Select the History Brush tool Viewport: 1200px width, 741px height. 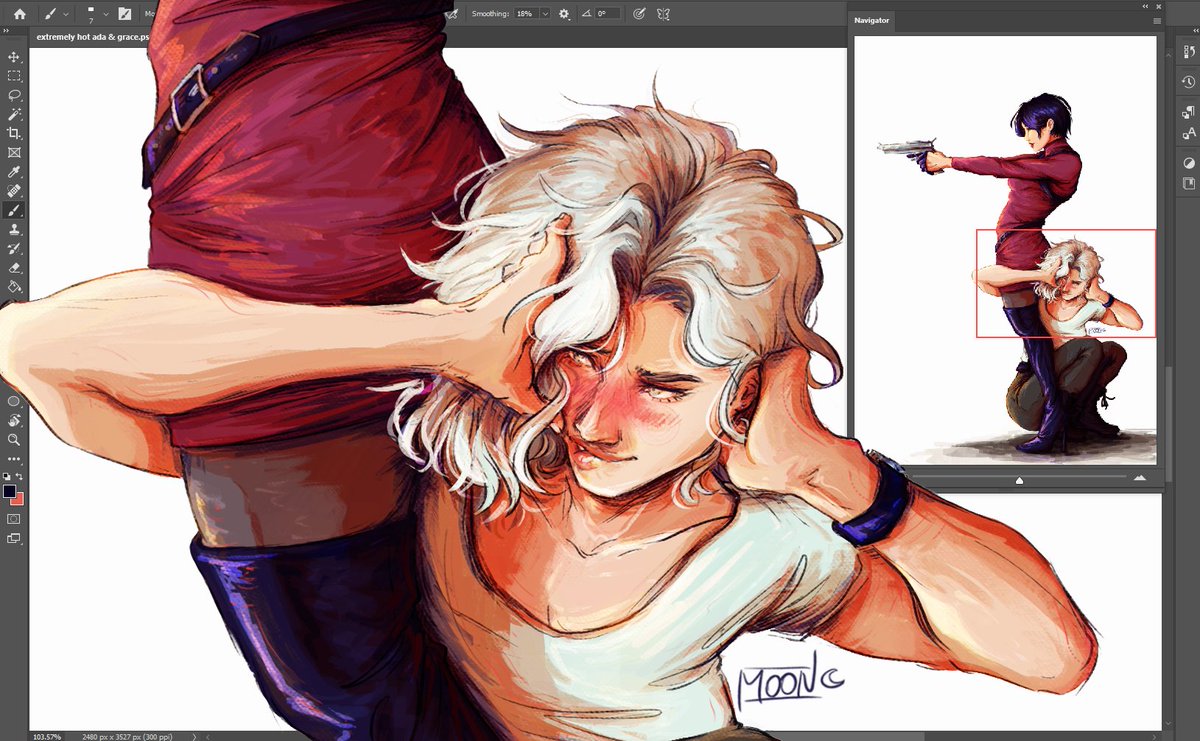[x=14, y=248]
